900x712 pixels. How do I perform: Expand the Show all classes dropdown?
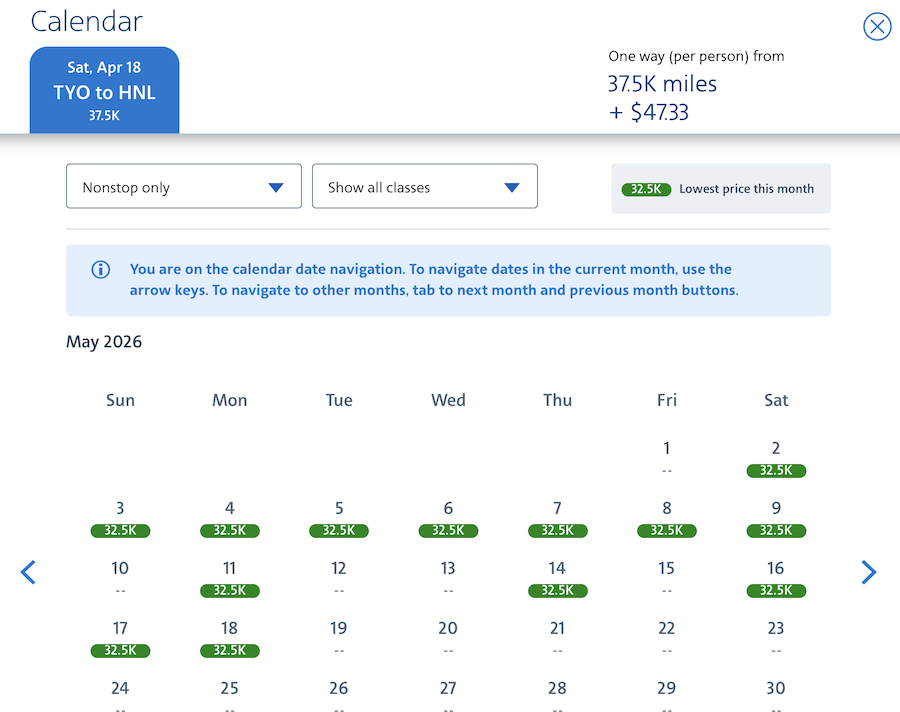[425, 187]
